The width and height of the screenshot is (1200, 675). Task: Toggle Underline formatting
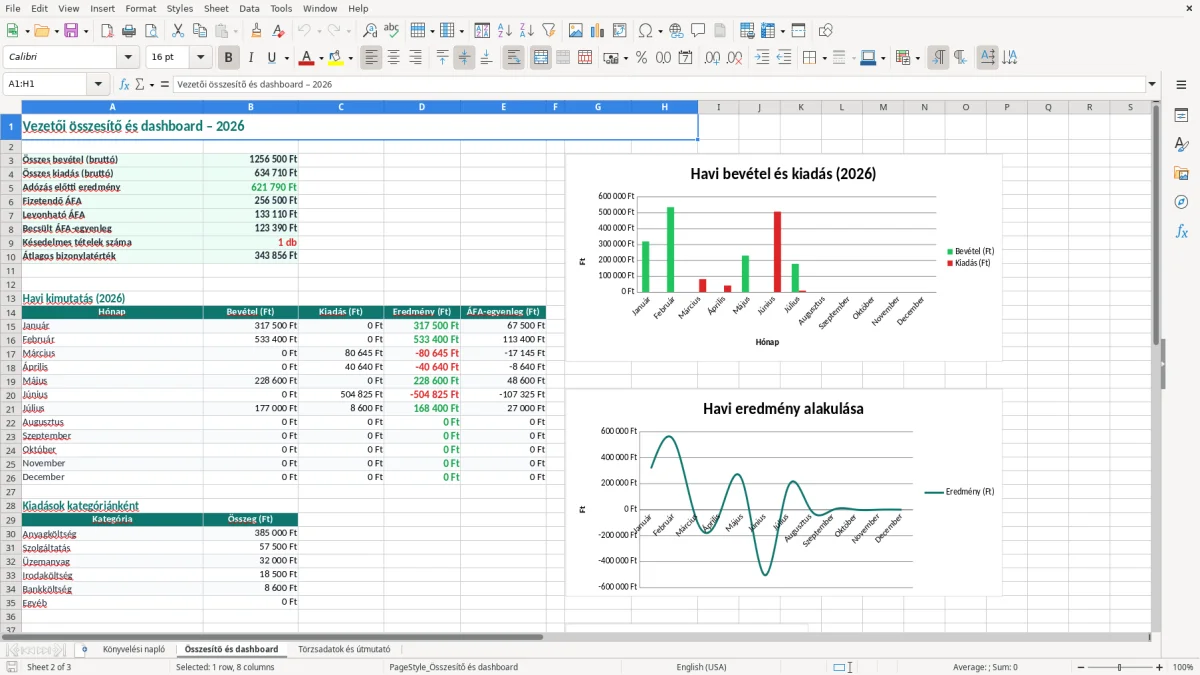pyautogui.click(x=272, y=58)
